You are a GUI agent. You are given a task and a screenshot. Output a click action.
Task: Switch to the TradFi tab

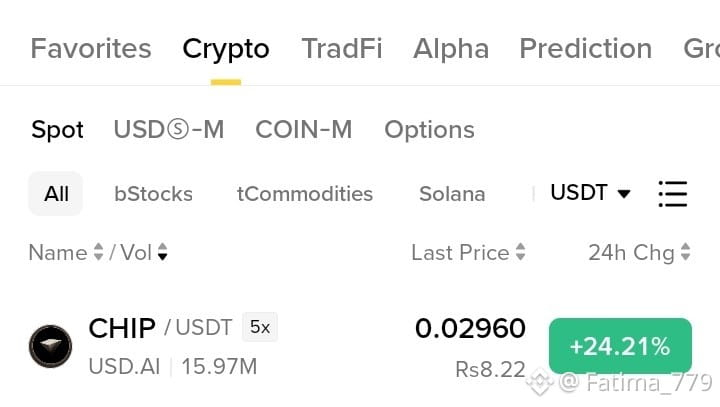pyautogui.click(x=342, y=48)
